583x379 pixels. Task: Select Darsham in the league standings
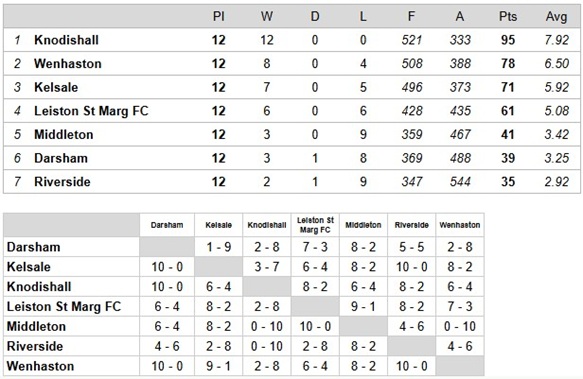click(x=61, y=158)
